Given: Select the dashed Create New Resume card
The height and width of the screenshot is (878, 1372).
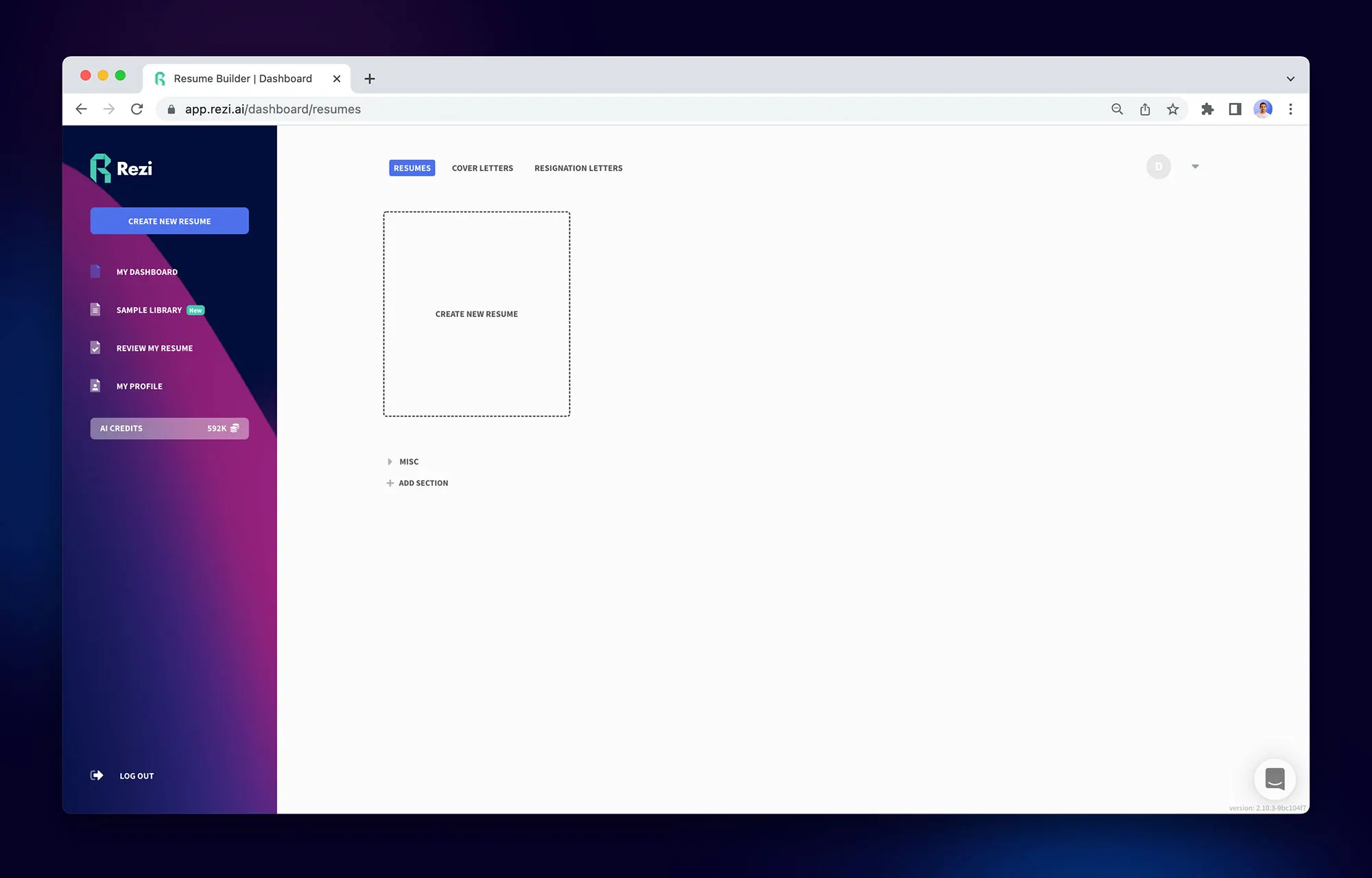Looking at the screenshot, I should tap(476, 313).
